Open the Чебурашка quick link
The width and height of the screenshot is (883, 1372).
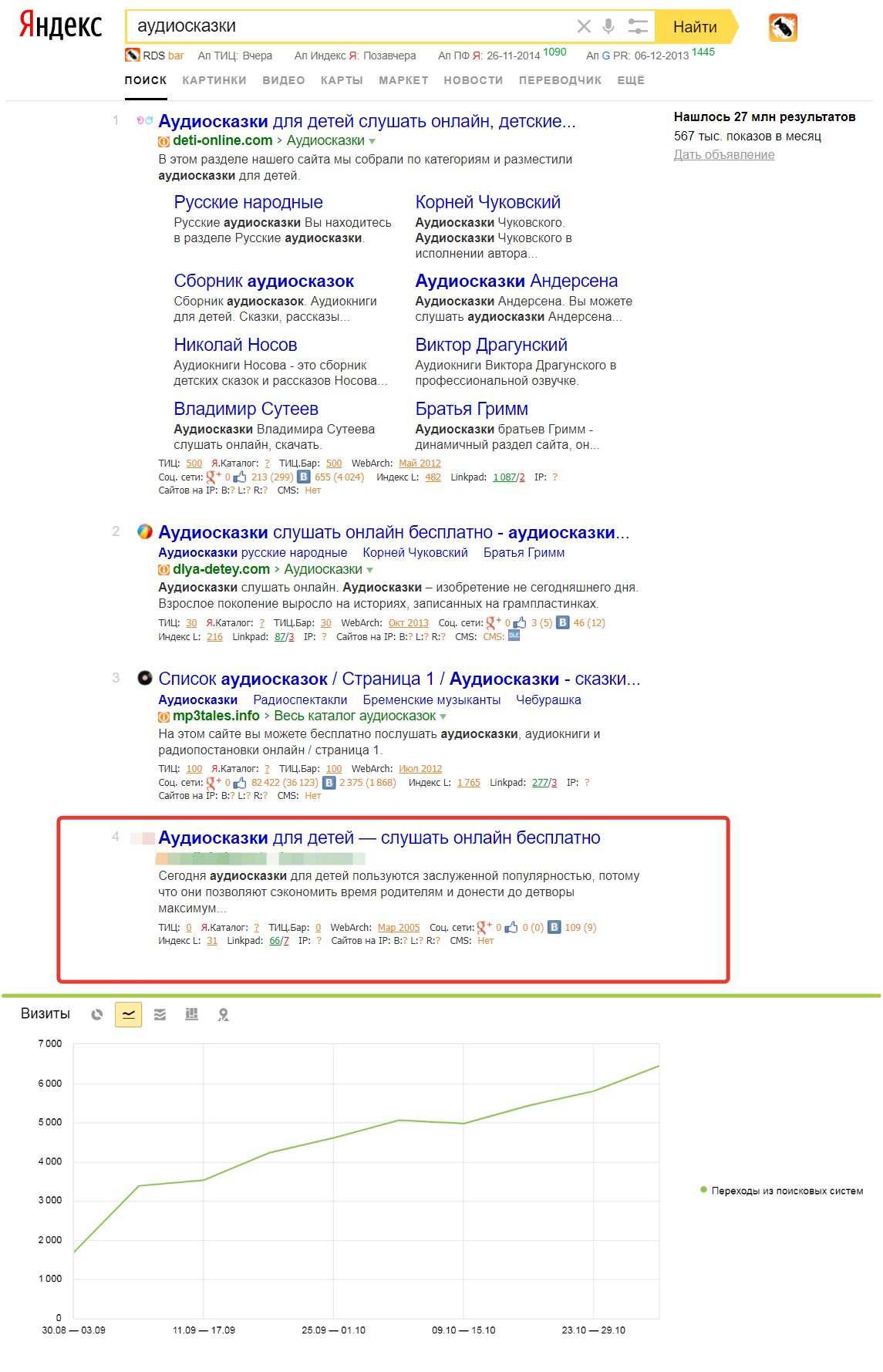[548, 699]
